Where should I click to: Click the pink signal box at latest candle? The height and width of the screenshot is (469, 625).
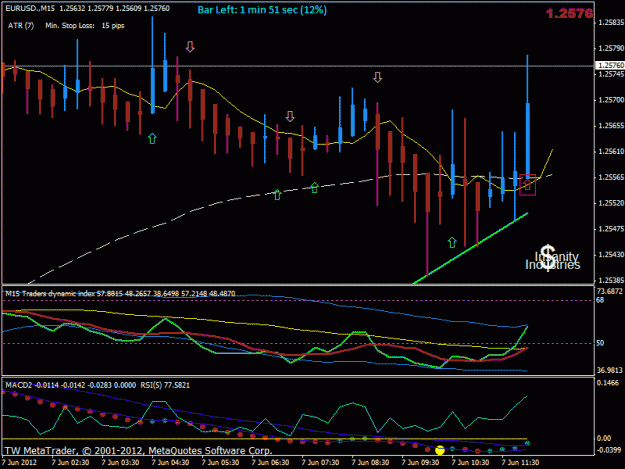coord(527,185)
